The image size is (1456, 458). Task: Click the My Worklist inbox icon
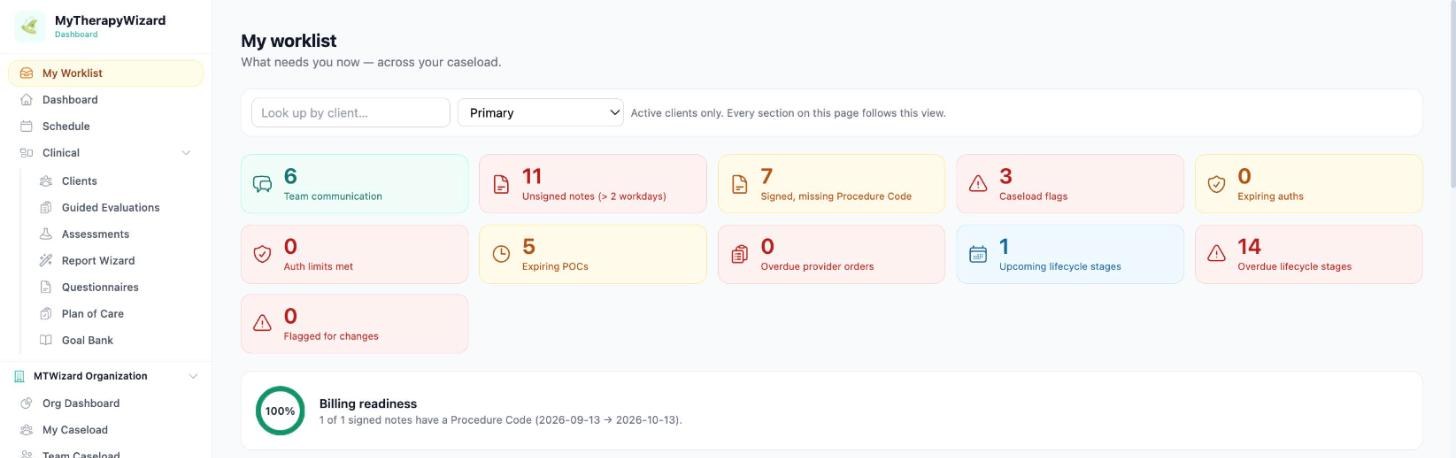tap(26, 73)
